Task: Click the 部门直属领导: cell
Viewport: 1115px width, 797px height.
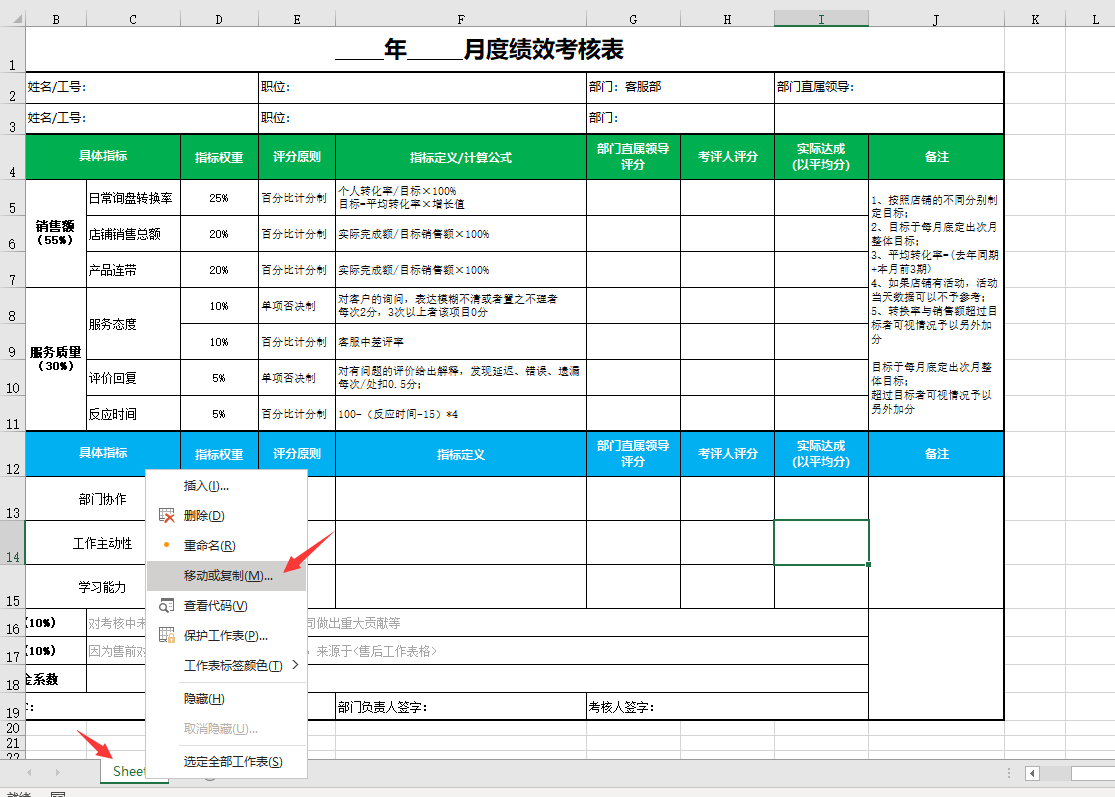Action: tap(889, 87)
